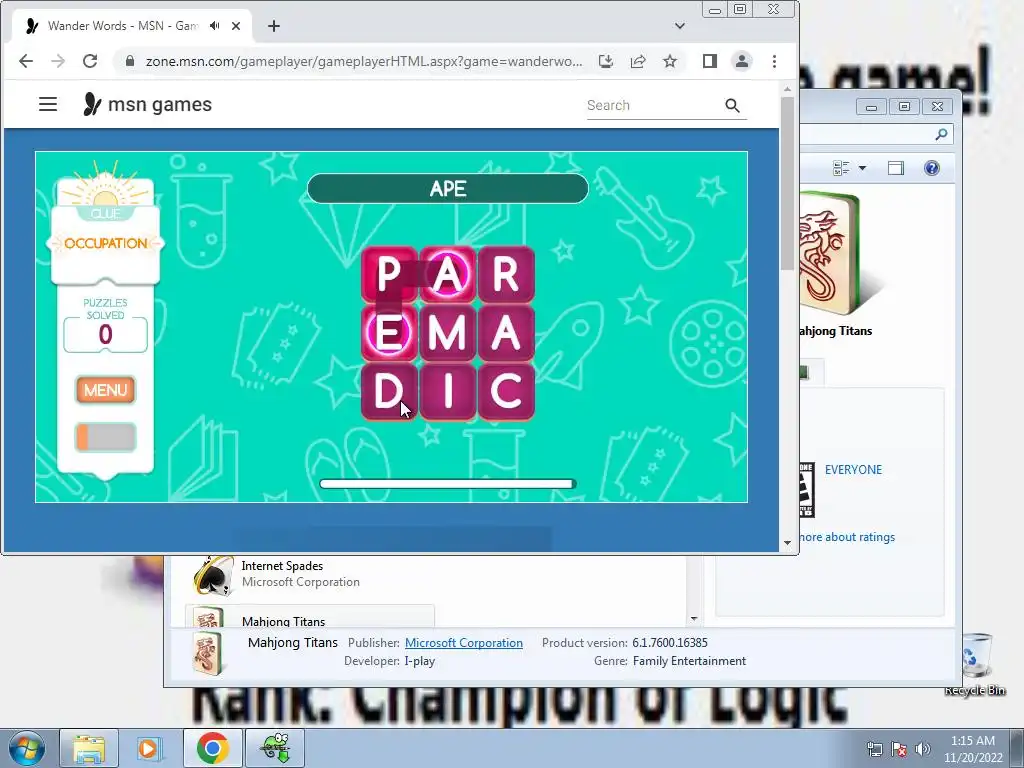Click the lock icon in the address bar
Screen dimensions: 1024x768
tap(129, 61)
